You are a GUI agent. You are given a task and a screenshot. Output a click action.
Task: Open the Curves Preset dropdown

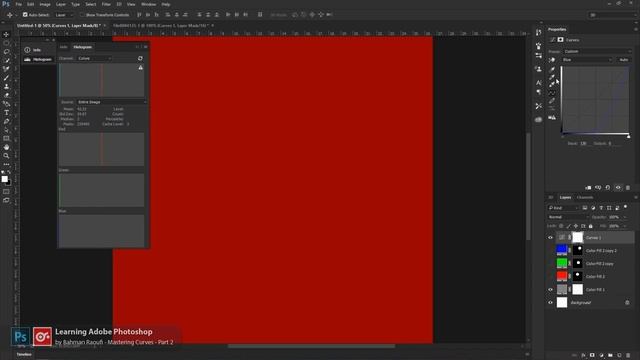pos(598,51)
